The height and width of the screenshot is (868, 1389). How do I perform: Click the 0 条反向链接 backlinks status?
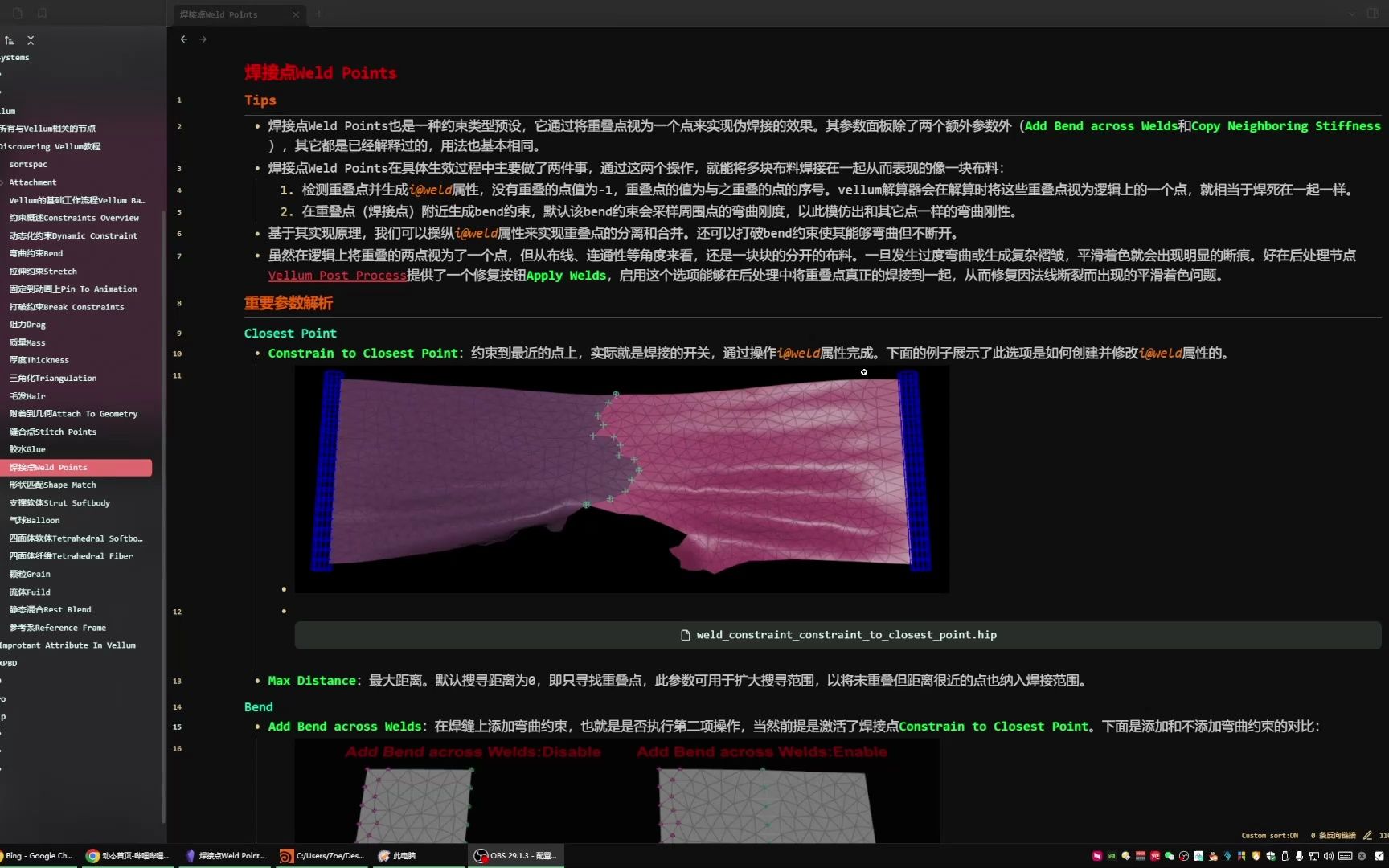click(1334, 836)
